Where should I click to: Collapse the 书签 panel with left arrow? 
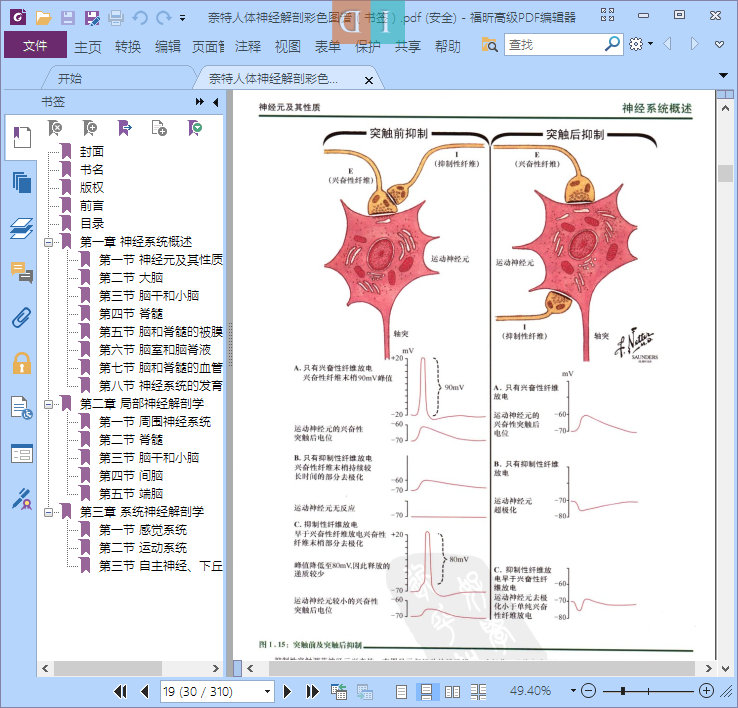tap(216, 102)
